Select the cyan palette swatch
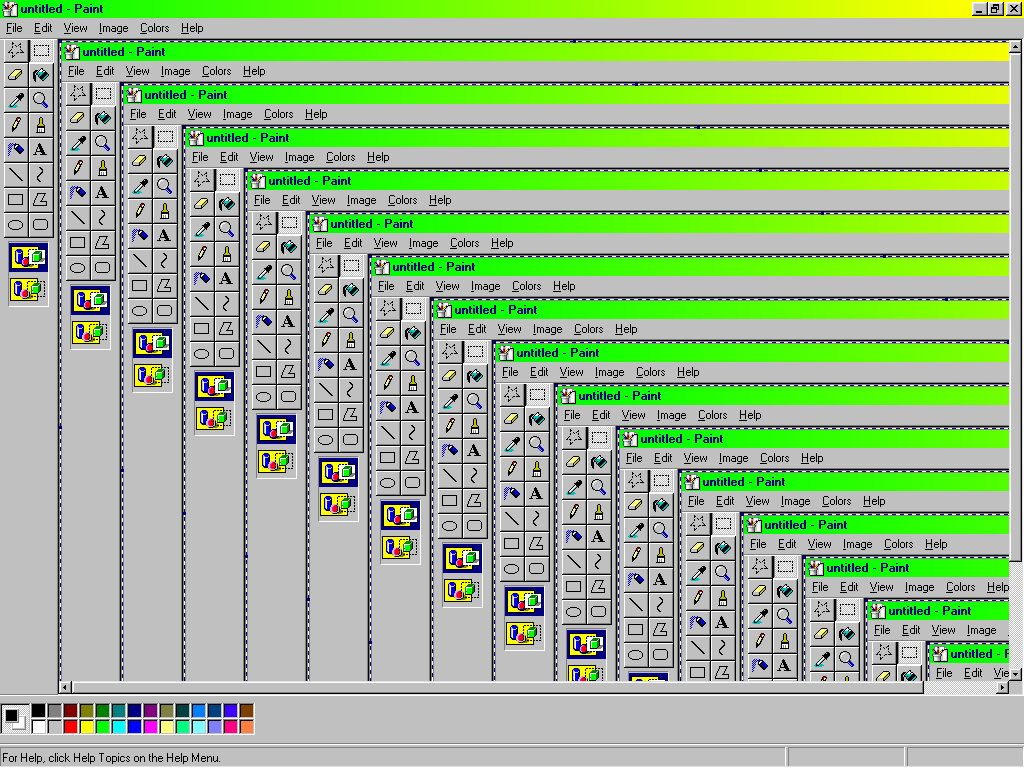This screenshot has width=1024, height=768. 119,726
